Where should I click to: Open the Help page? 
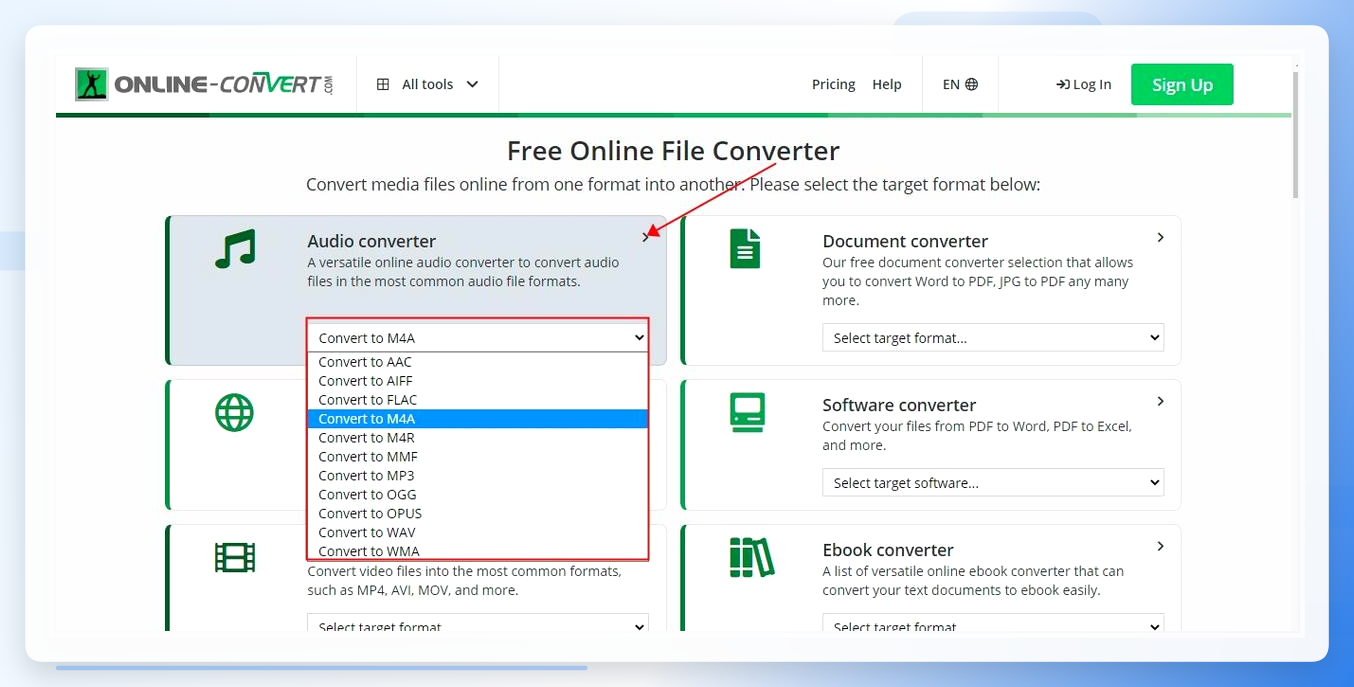[x=887, y=84]
